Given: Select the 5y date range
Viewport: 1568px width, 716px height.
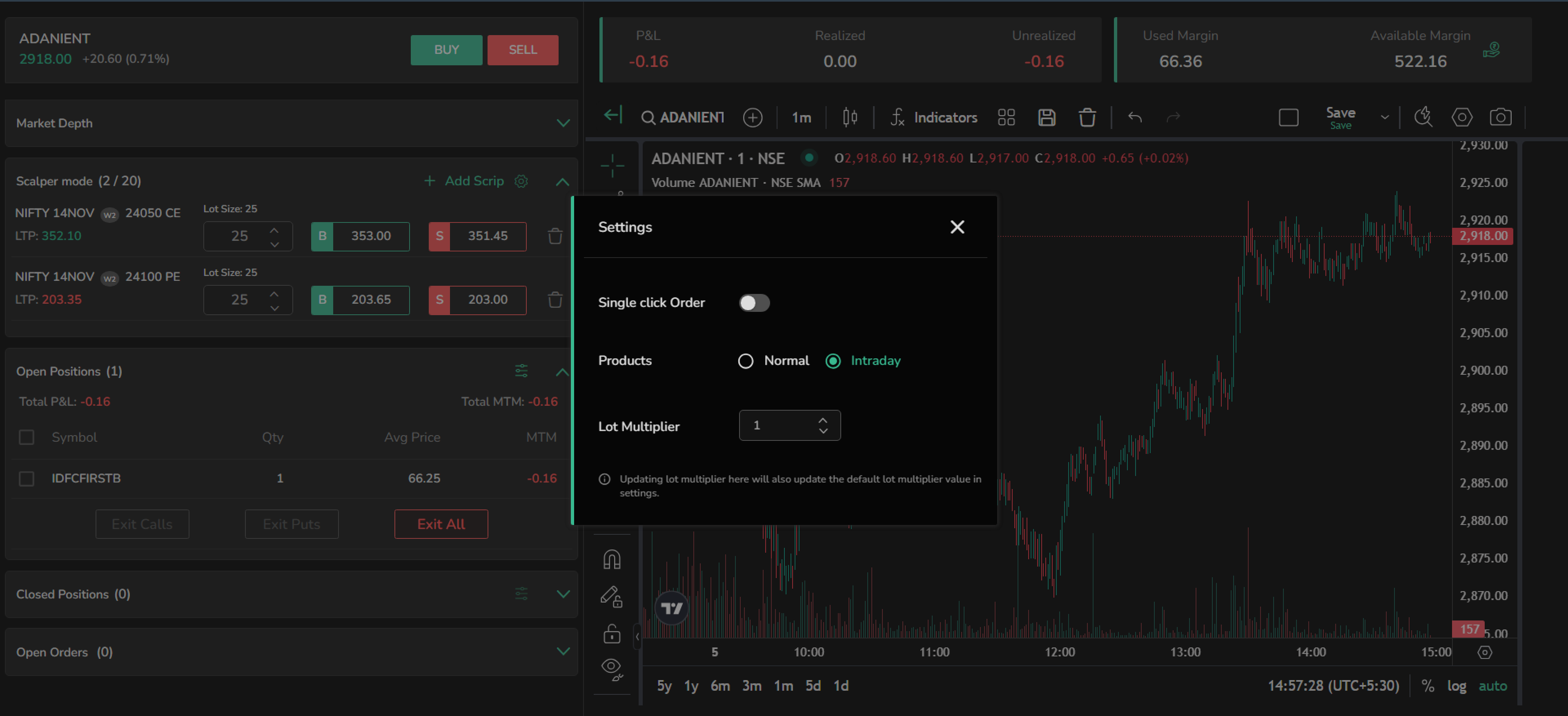Looking at the screenshot, I should (664, 686).
